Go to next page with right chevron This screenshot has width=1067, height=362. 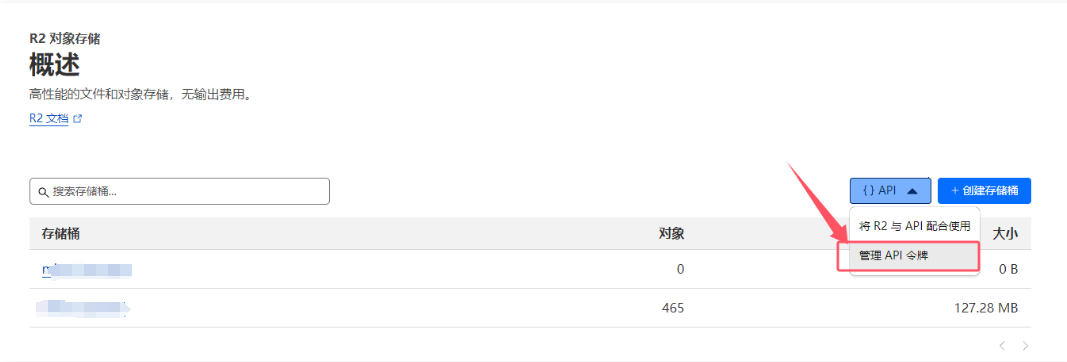point(1025,346)
